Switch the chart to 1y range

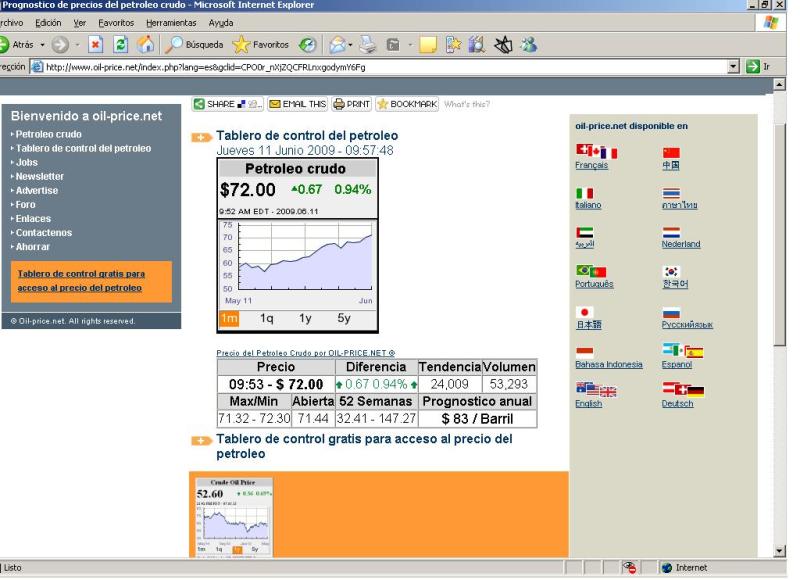click(305, 318)
